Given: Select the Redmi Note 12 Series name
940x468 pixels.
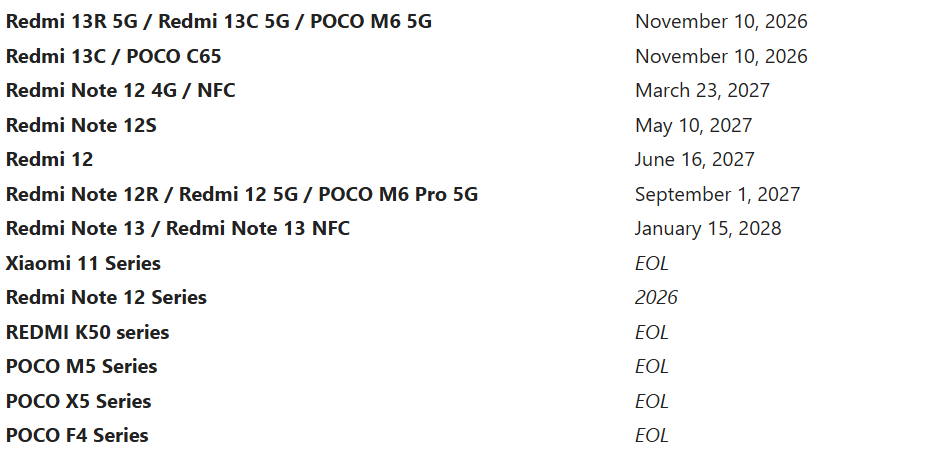Looking at the screenshot, I should (106, 298).
